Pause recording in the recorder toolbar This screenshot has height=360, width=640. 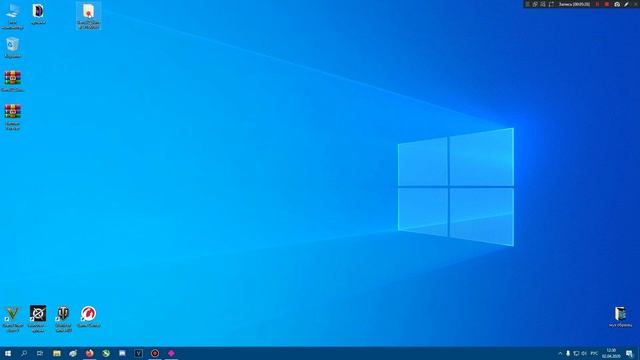[598, 4]
